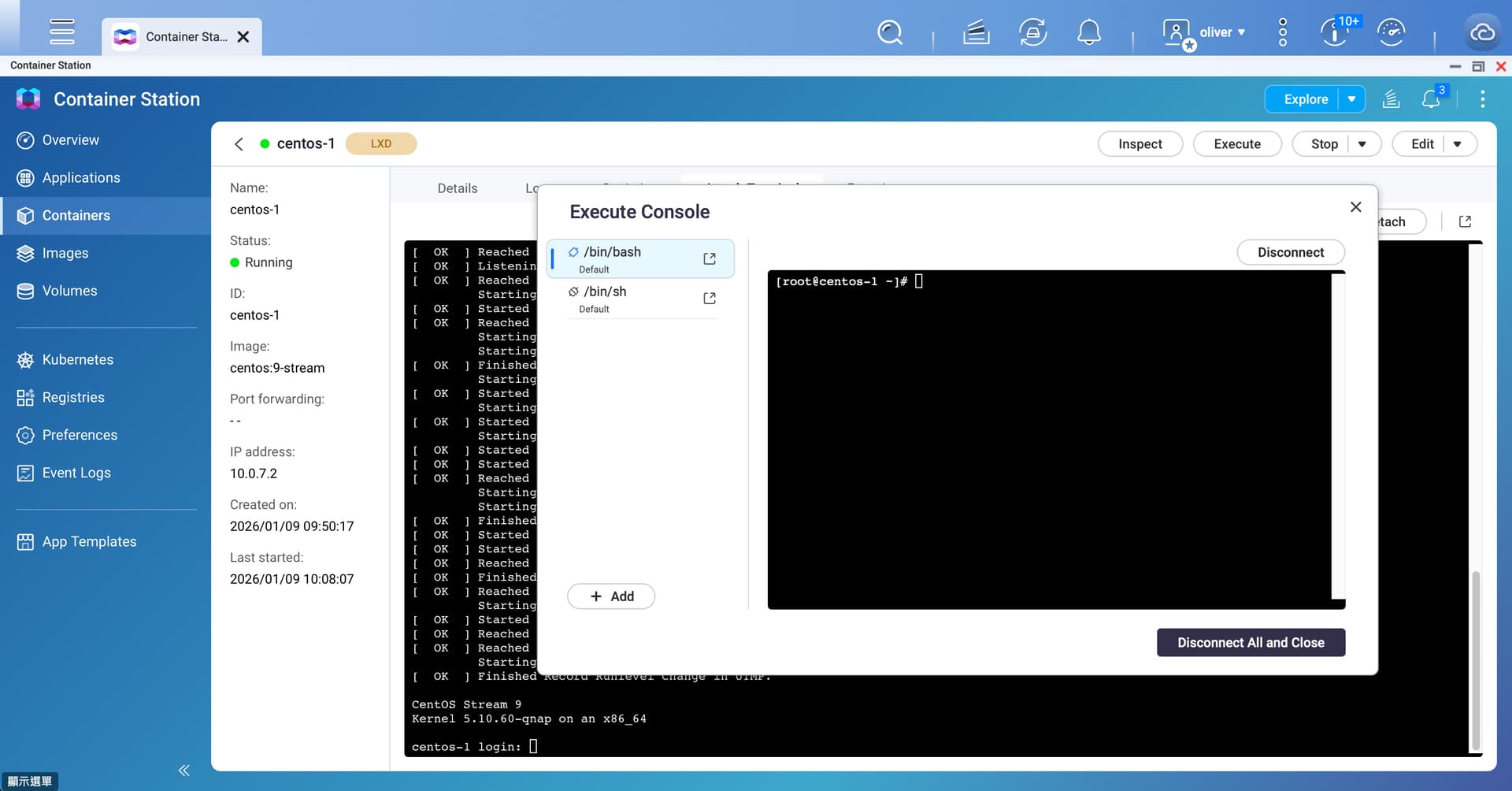
Task: Open Container Station more options menu
Action: (x=1482, y=99)
